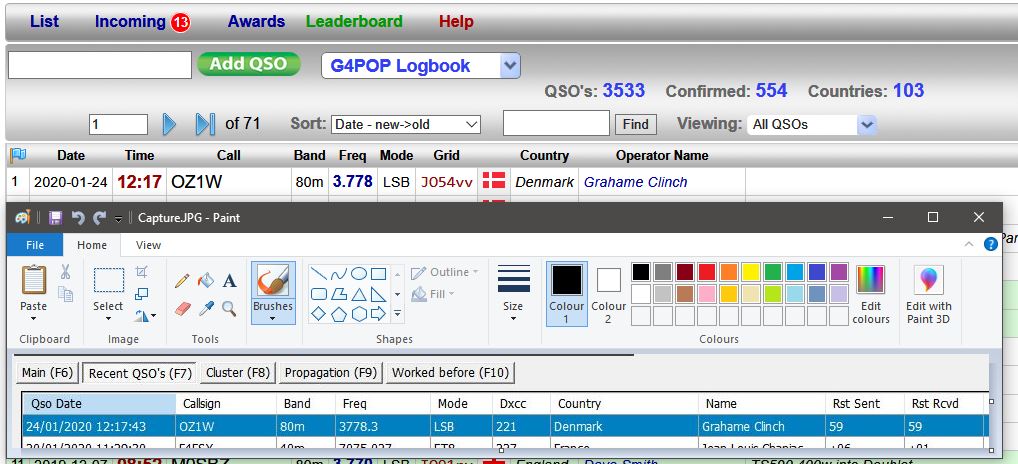Click the Grahame Clinch operator link
Viewport: 1018px width, 464px height.
pyautogui.click(x=635, y=182)
